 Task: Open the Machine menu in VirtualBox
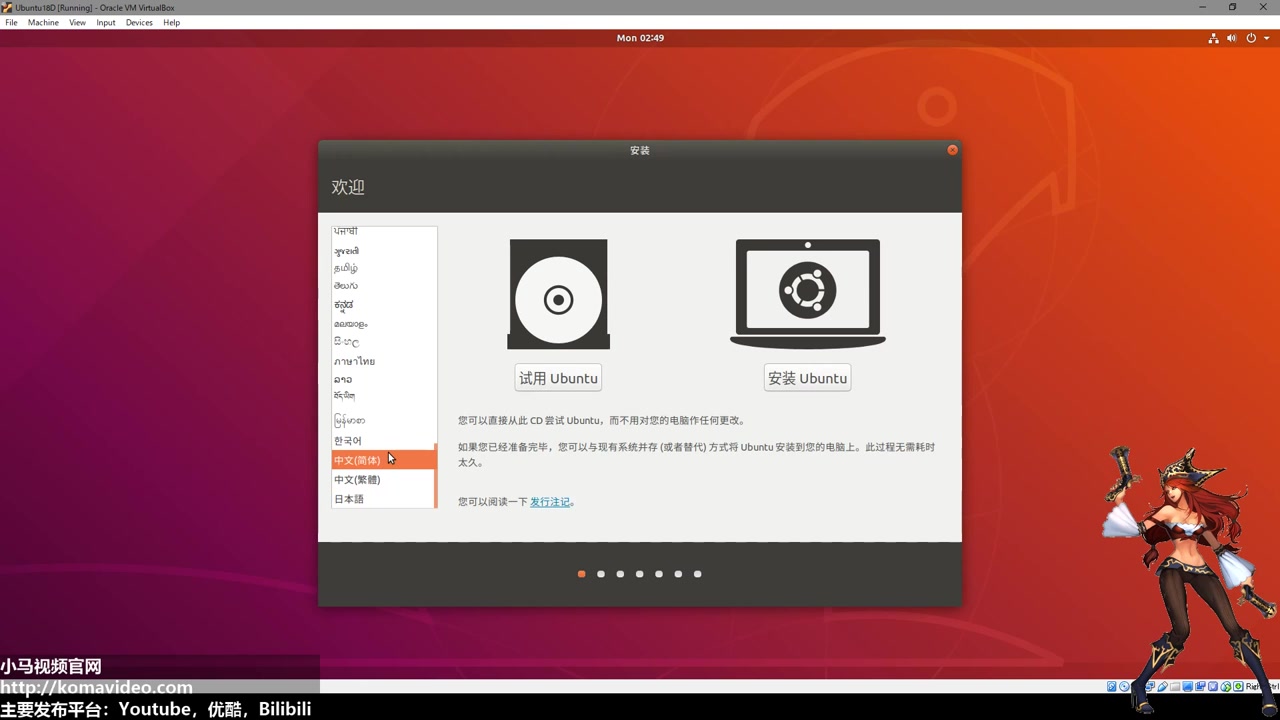point(43,22)
